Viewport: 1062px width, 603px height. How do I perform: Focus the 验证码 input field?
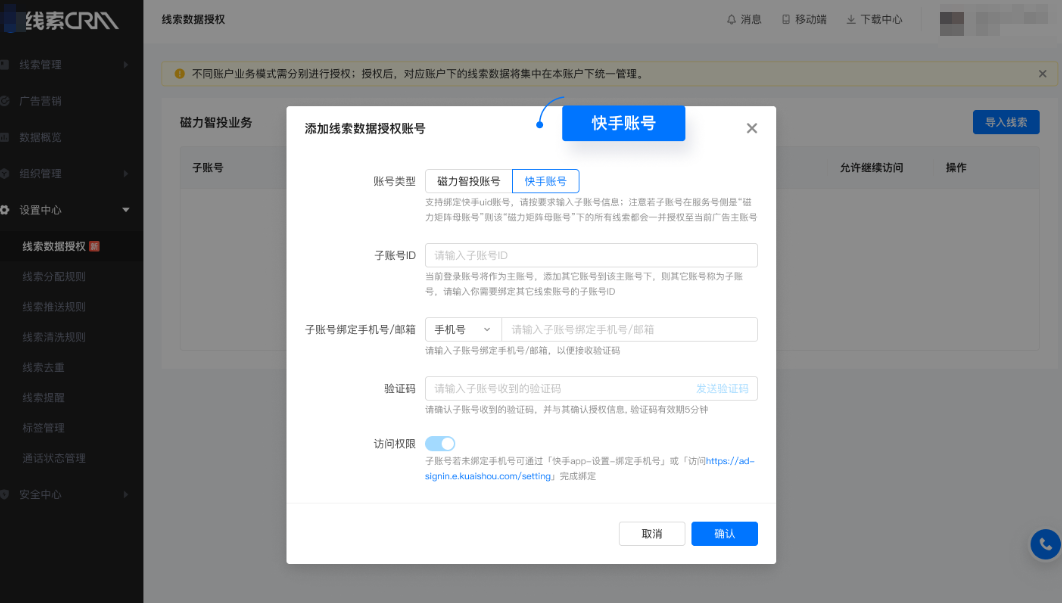tap(591, 388)
